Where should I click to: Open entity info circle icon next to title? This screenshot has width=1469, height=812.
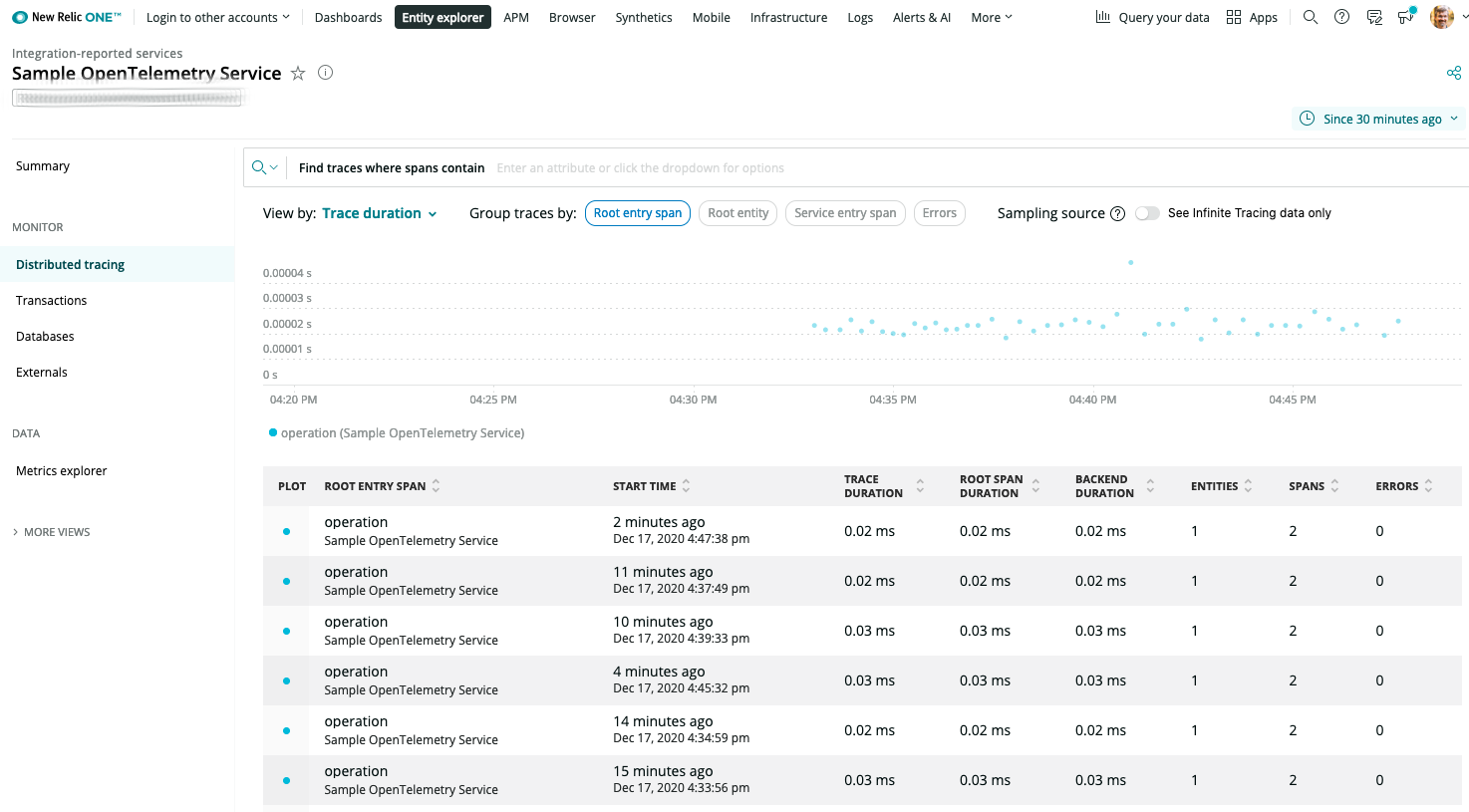coord(325,72)
